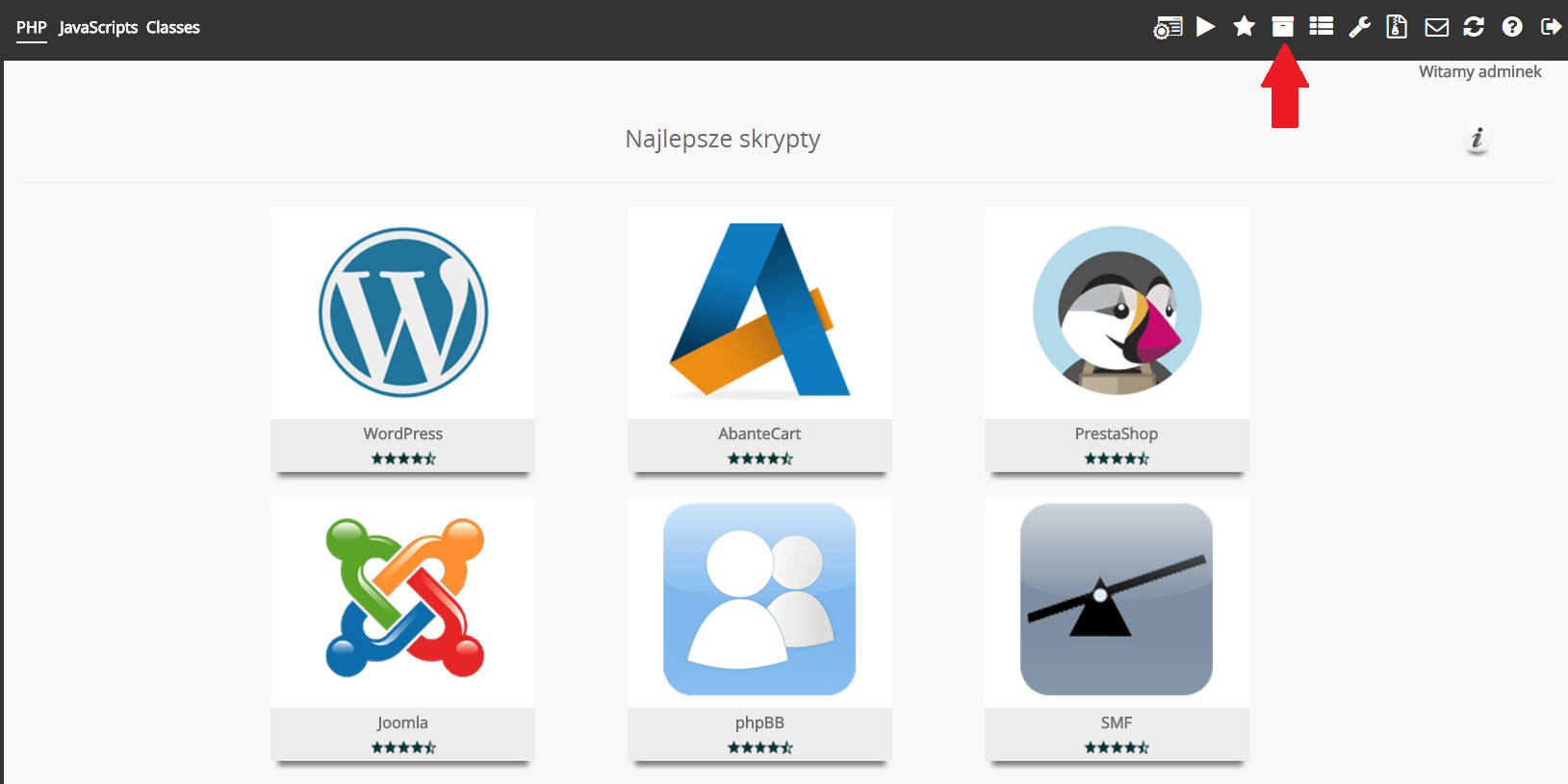1568x784 pixels.
Task: Open the star ratings icon
Action: (x=1244, y=27)
